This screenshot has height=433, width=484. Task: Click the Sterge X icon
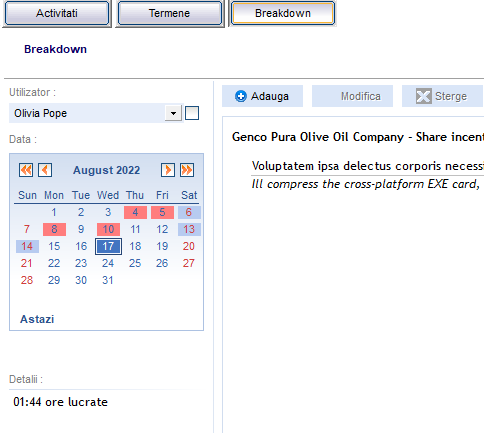coord(424,96)
